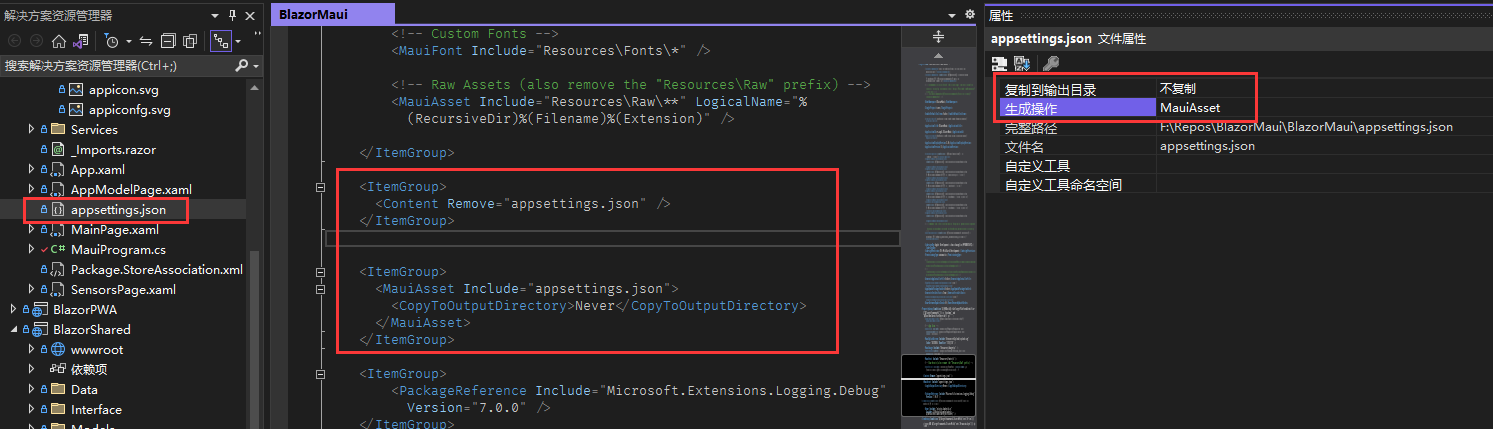The image size is (1493, 429).
Task: Sort properties alphabetically in the Properties panel
Action: coord(1022,64)
